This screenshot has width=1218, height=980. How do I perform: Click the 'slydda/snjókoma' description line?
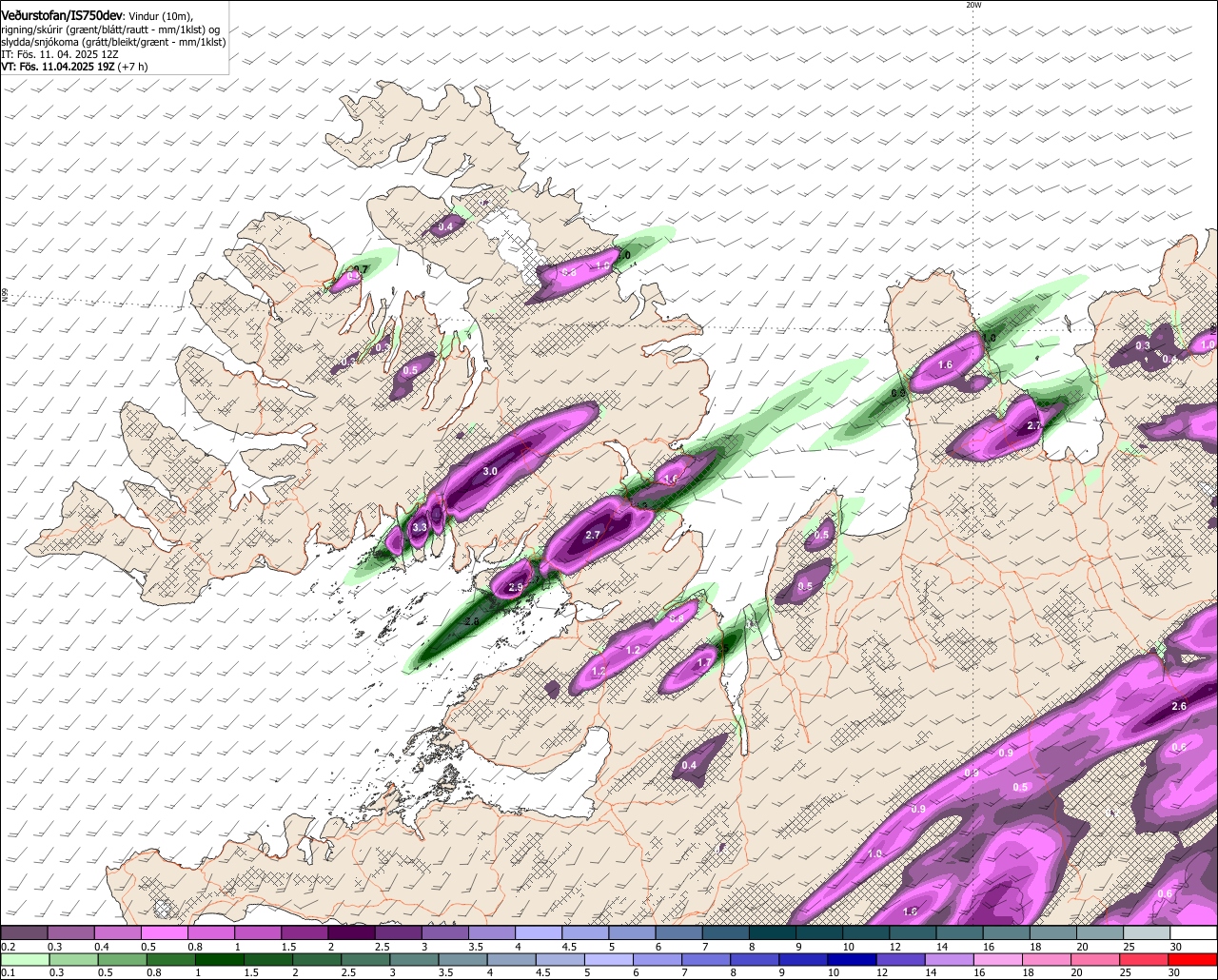pos(113,42)
